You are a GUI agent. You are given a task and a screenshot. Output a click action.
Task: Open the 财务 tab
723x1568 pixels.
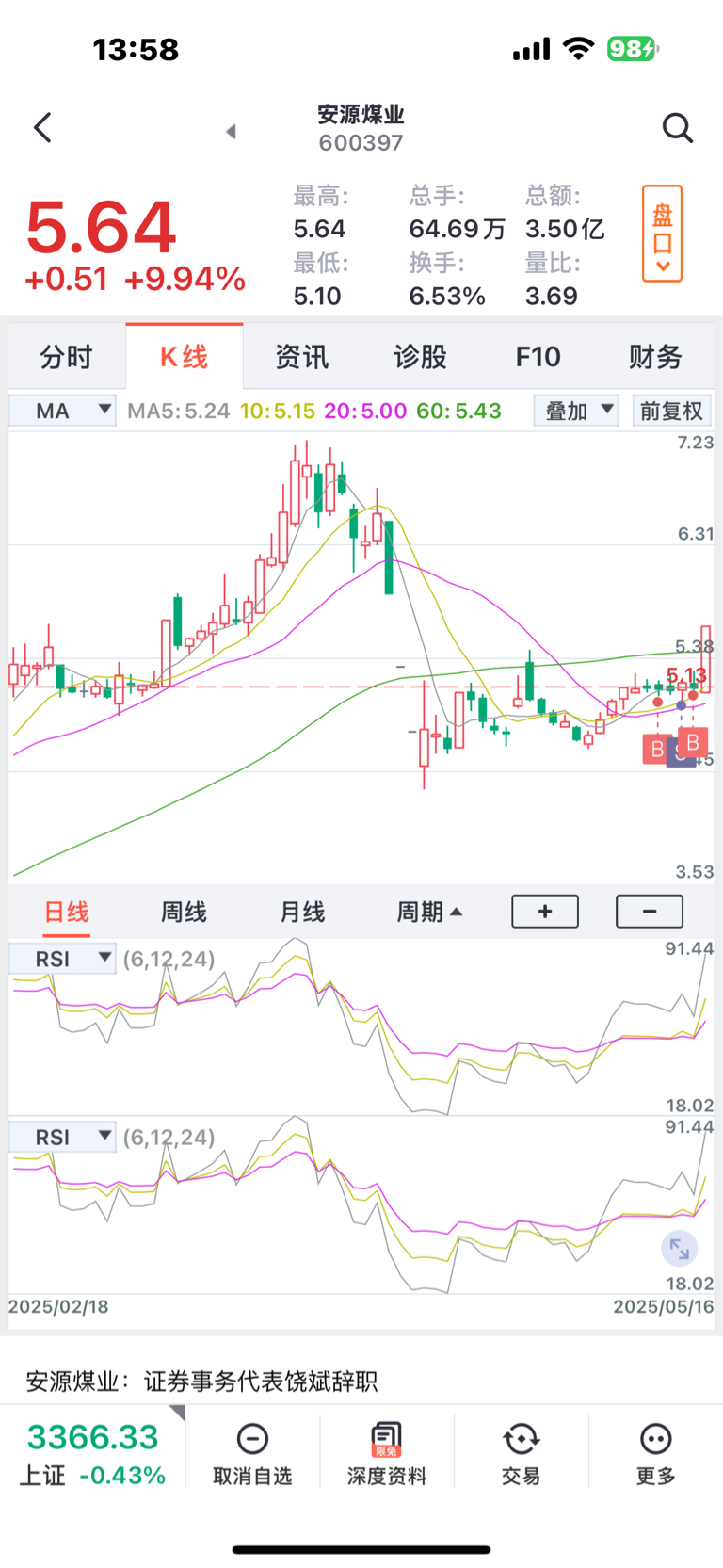(655, 357)
